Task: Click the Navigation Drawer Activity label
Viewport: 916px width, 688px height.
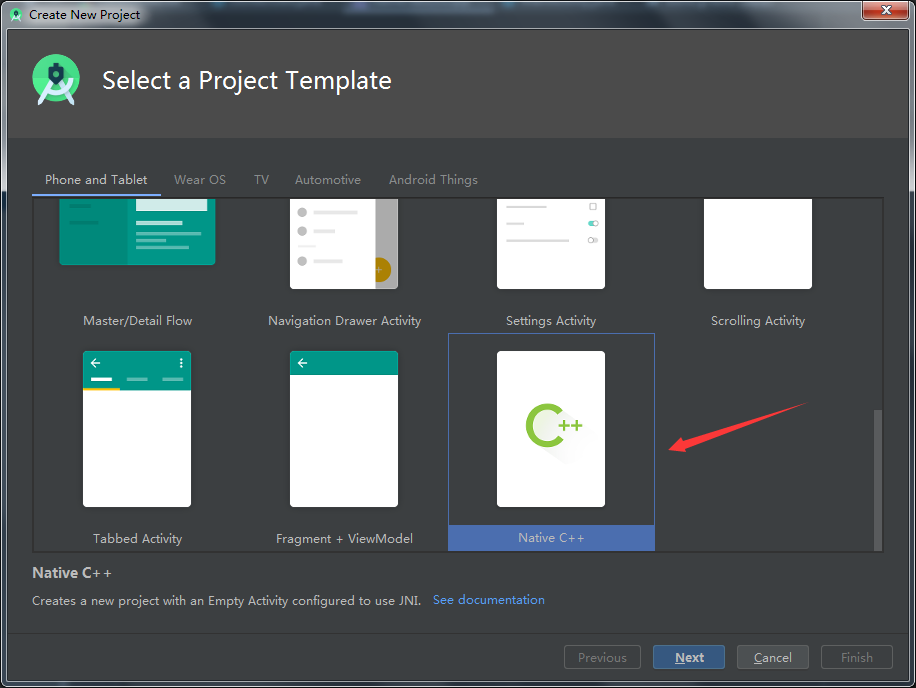Action: (x=344, y=321)
